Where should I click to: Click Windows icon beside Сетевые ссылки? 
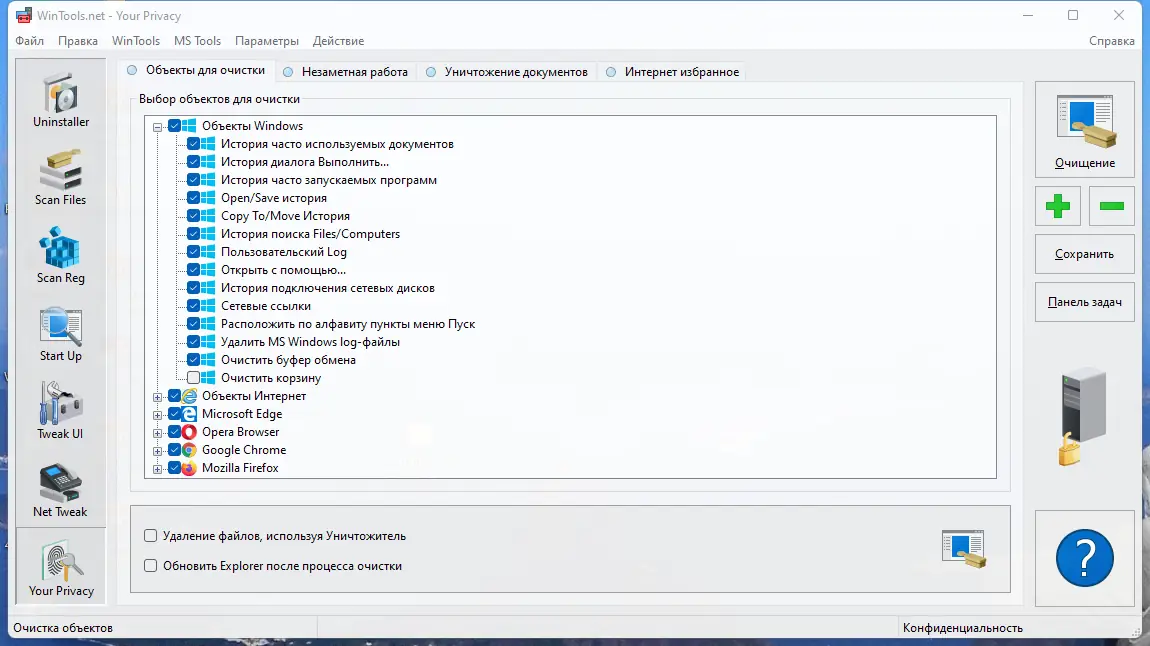point(208,306)
